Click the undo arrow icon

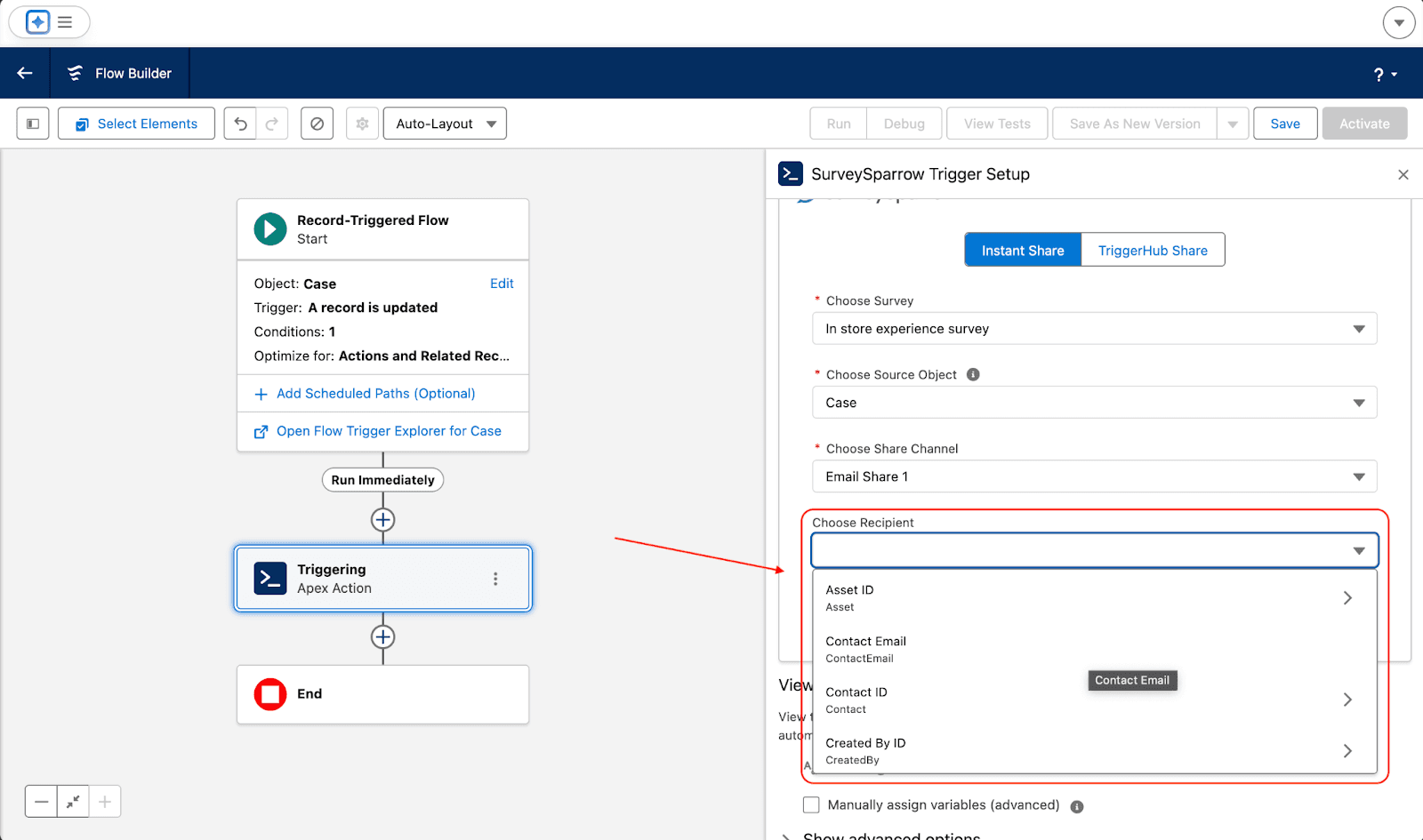240,124
